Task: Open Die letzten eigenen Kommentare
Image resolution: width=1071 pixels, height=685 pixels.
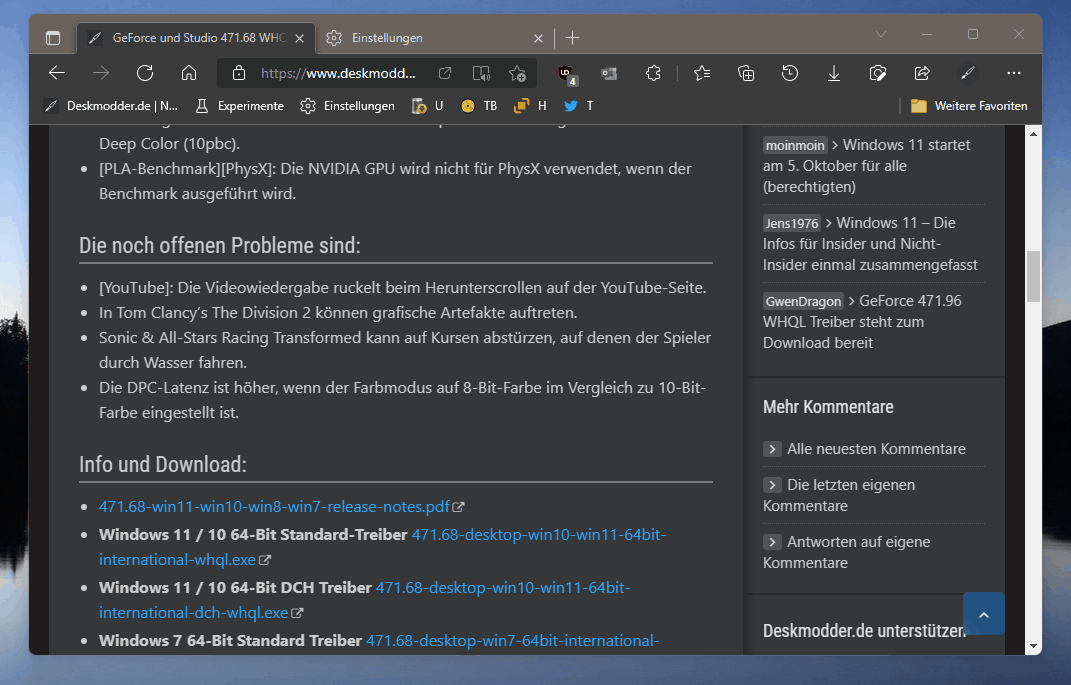Action: pyautogui.click(x=839, y=495)
